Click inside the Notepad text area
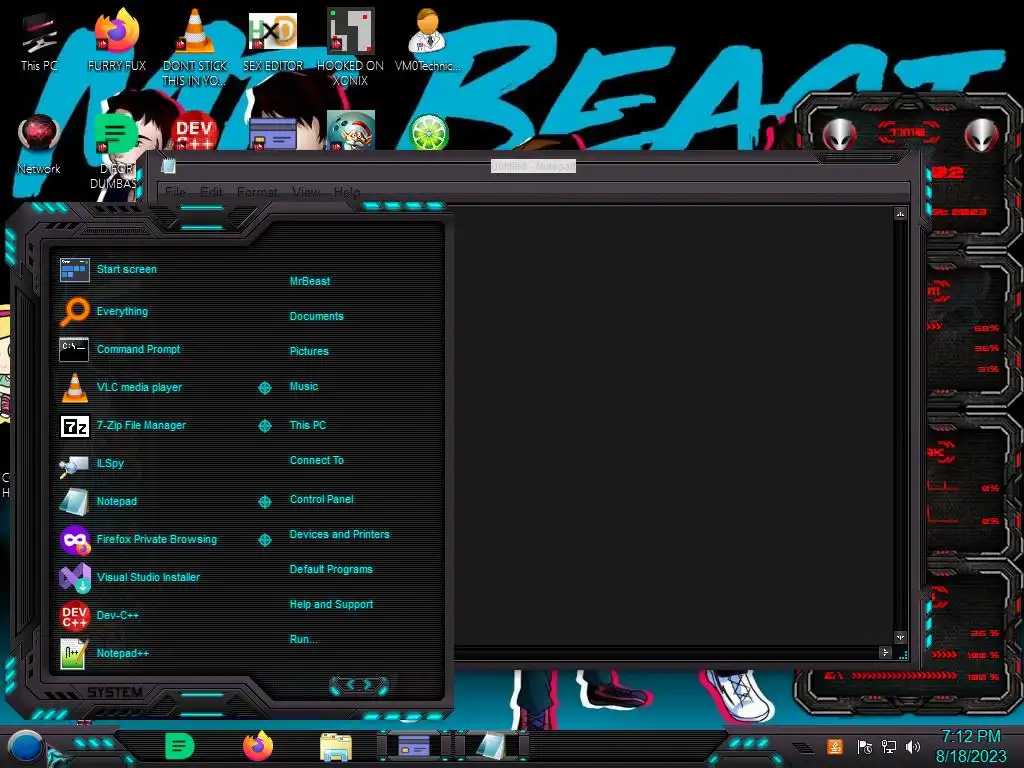 coord(673,424)
